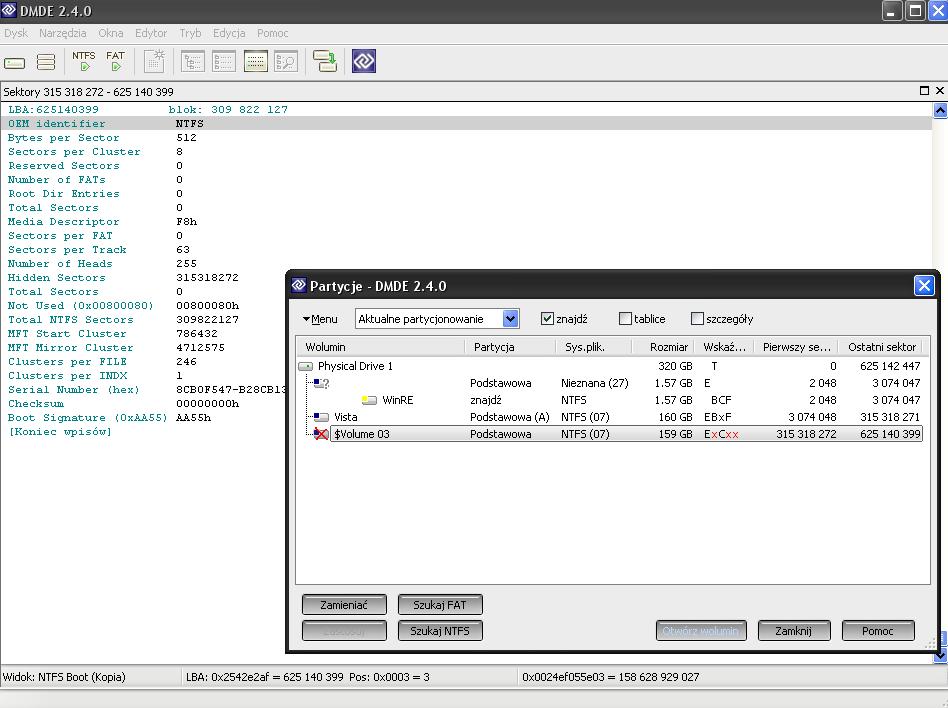Open the Pomoc menu
This screenshot has width=948, height=708.
tap(272, 33)
